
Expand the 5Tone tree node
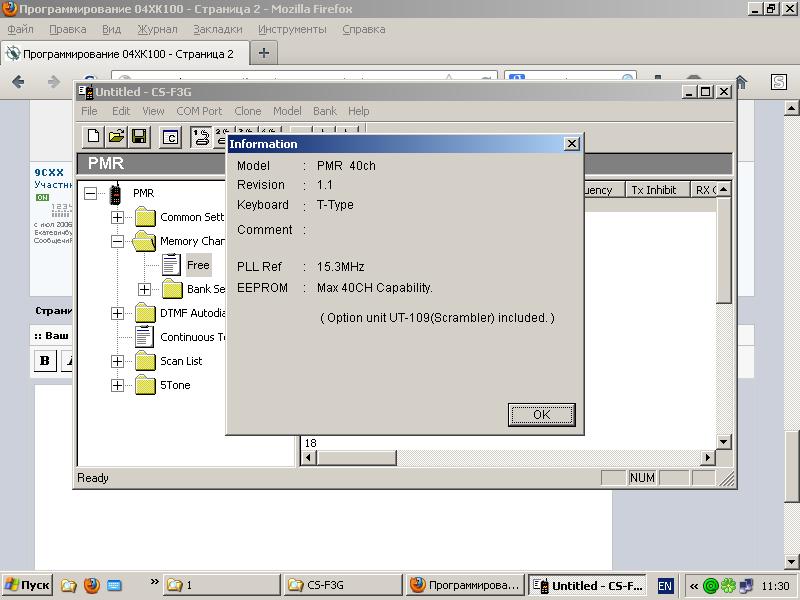117,385
